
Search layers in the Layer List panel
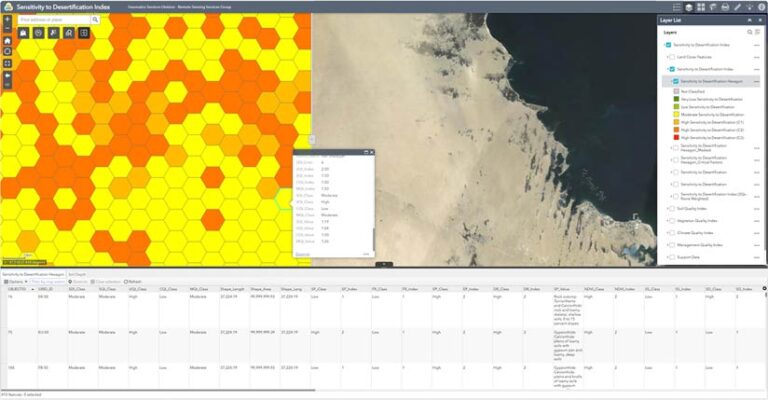(x=749, y=32)
